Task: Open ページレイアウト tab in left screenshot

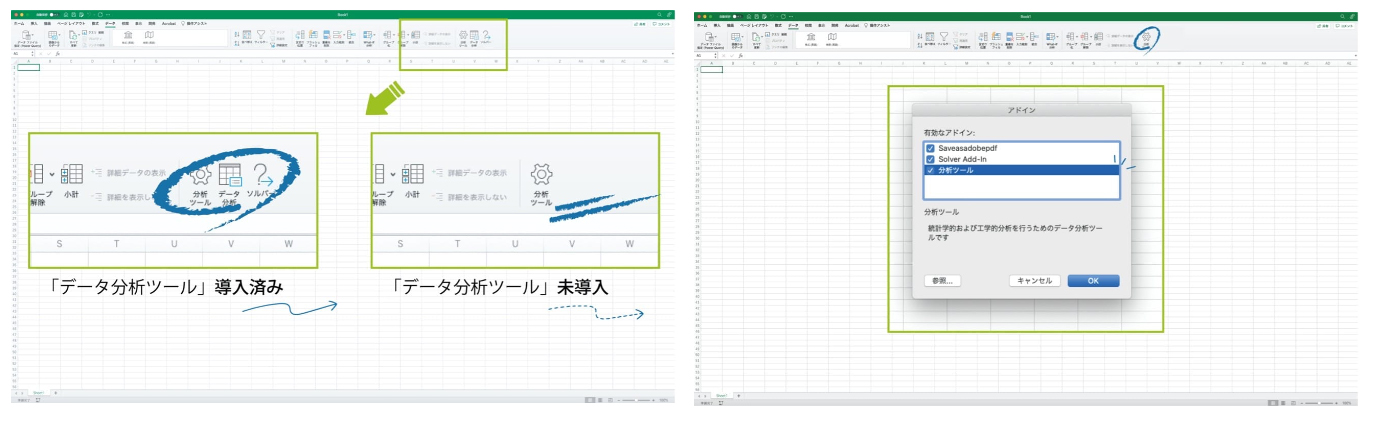Action: pyautogui.click(x=71, y=23)
